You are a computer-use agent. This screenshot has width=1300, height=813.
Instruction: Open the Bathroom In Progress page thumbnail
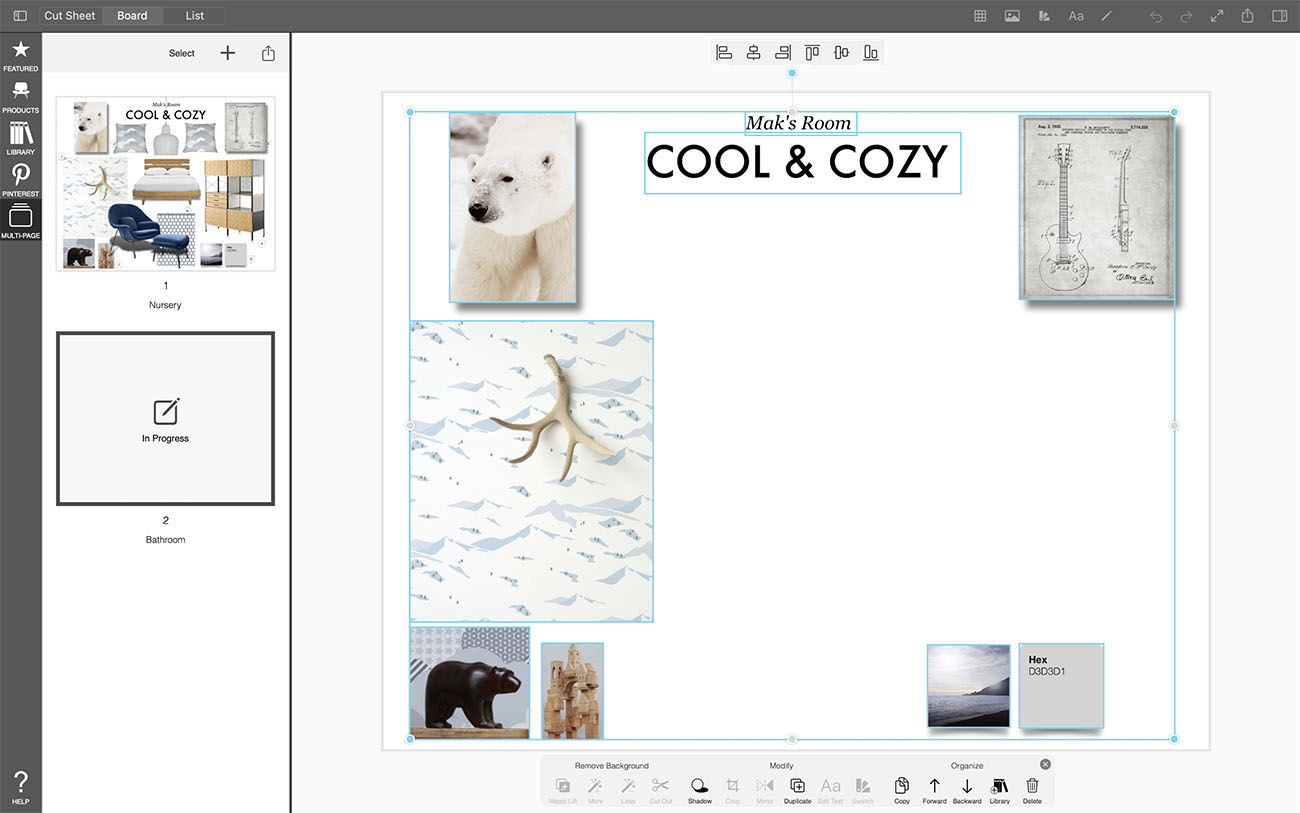click(165, 419)
